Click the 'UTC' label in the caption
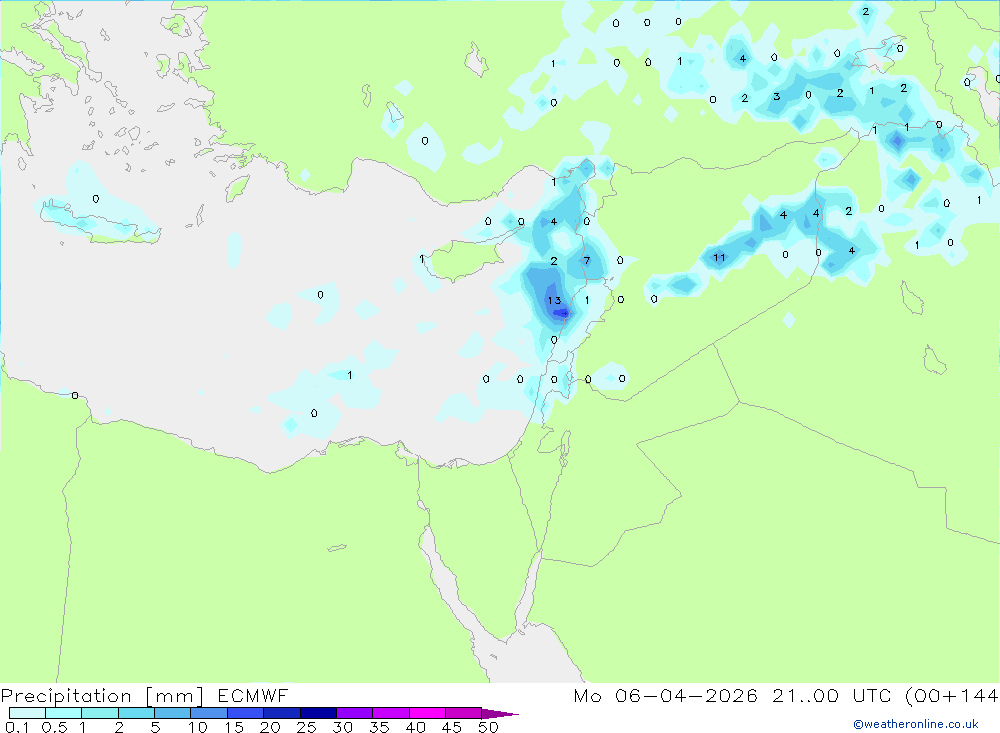This screenshot has height=733, width=1000. (872, 695)
